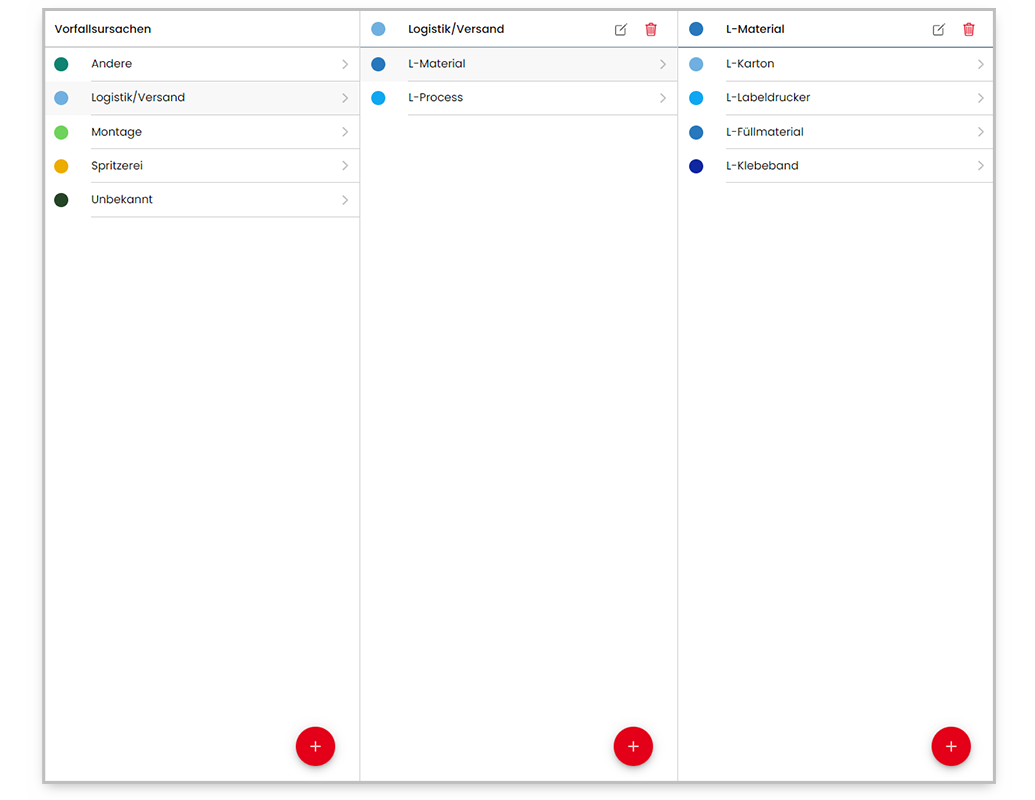
Task: Add new entry under L-Material column
Action: coord(950,746)
